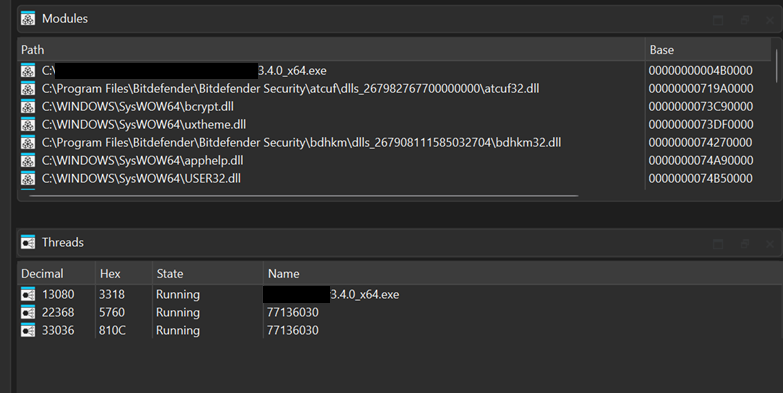The width and height of the screenshot is (783, 393).
Task: Click the icon beside the uxtheme.dll module
Action: [28, 124]
